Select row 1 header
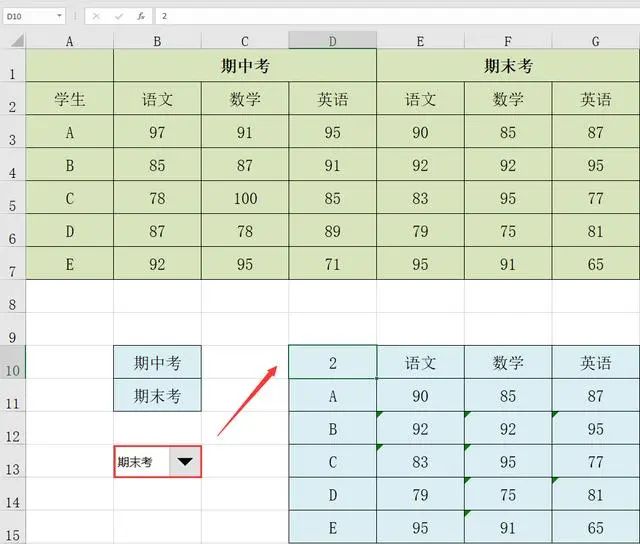This screenshot has width=640, height=544. coord(13,65)
